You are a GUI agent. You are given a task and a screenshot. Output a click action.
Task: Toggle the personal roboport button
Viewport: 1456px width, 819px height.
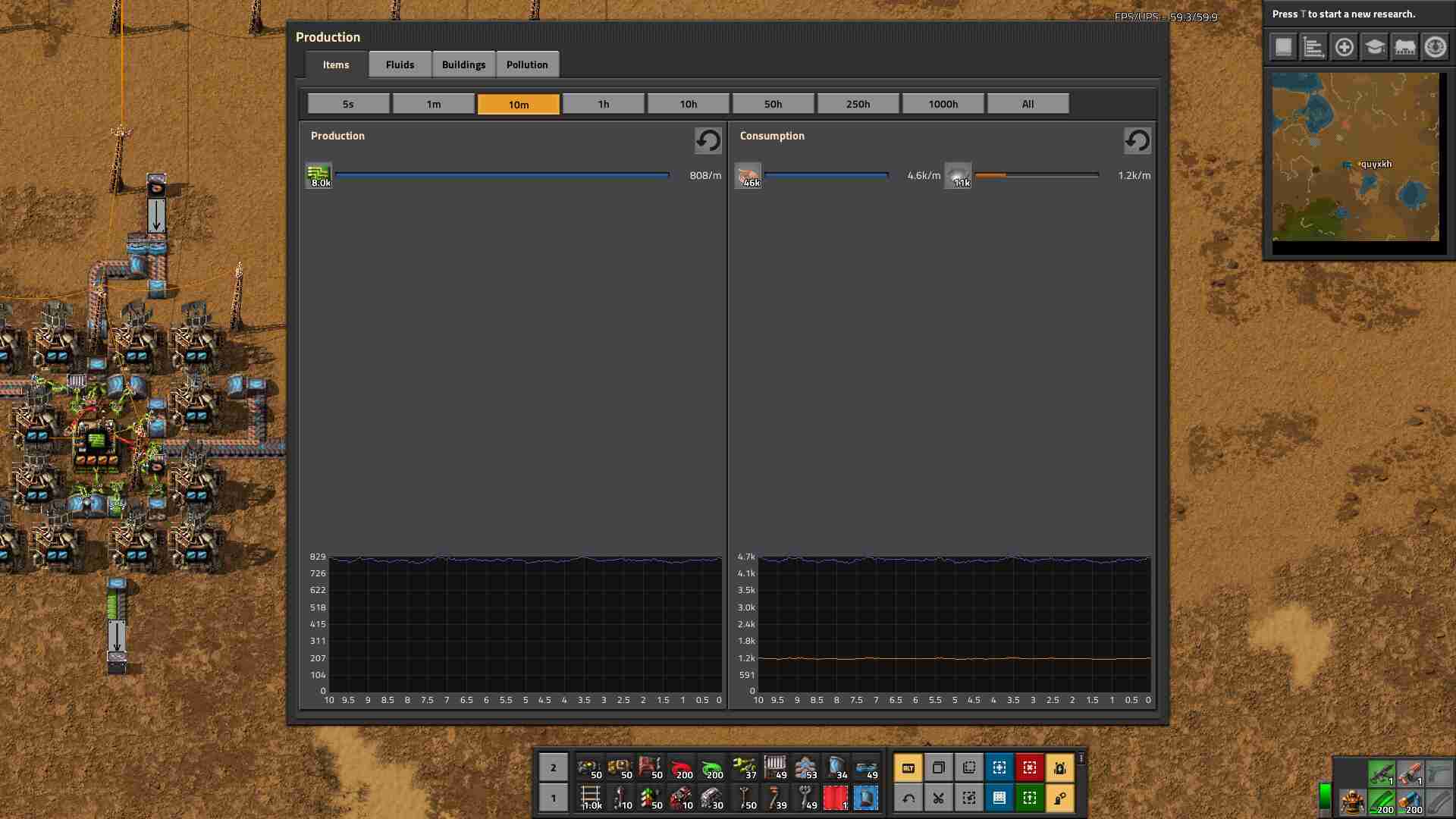[1060, 767]
